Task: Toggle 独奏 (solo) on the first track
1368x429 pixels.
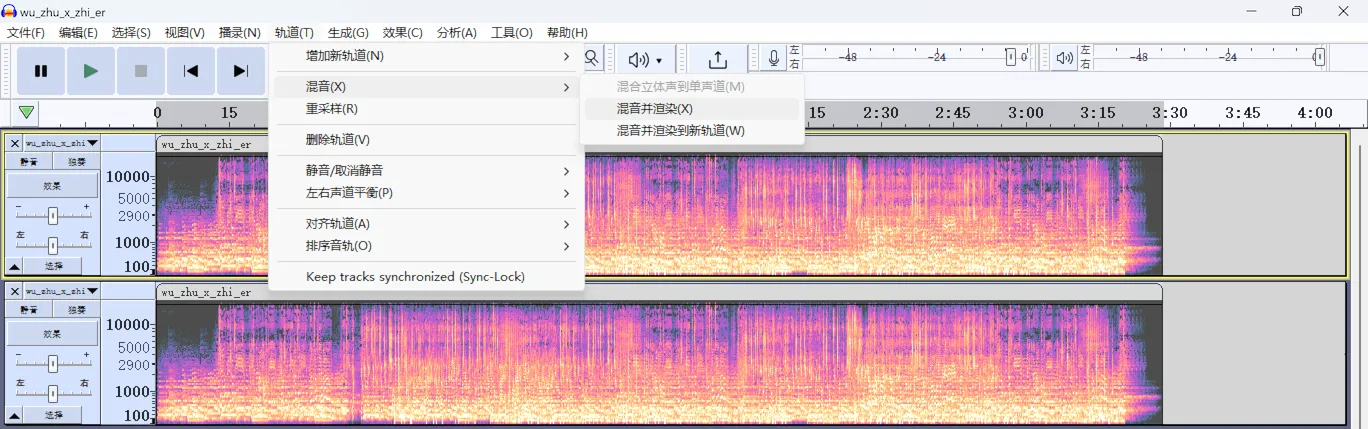Action: [x=77, y=162]
